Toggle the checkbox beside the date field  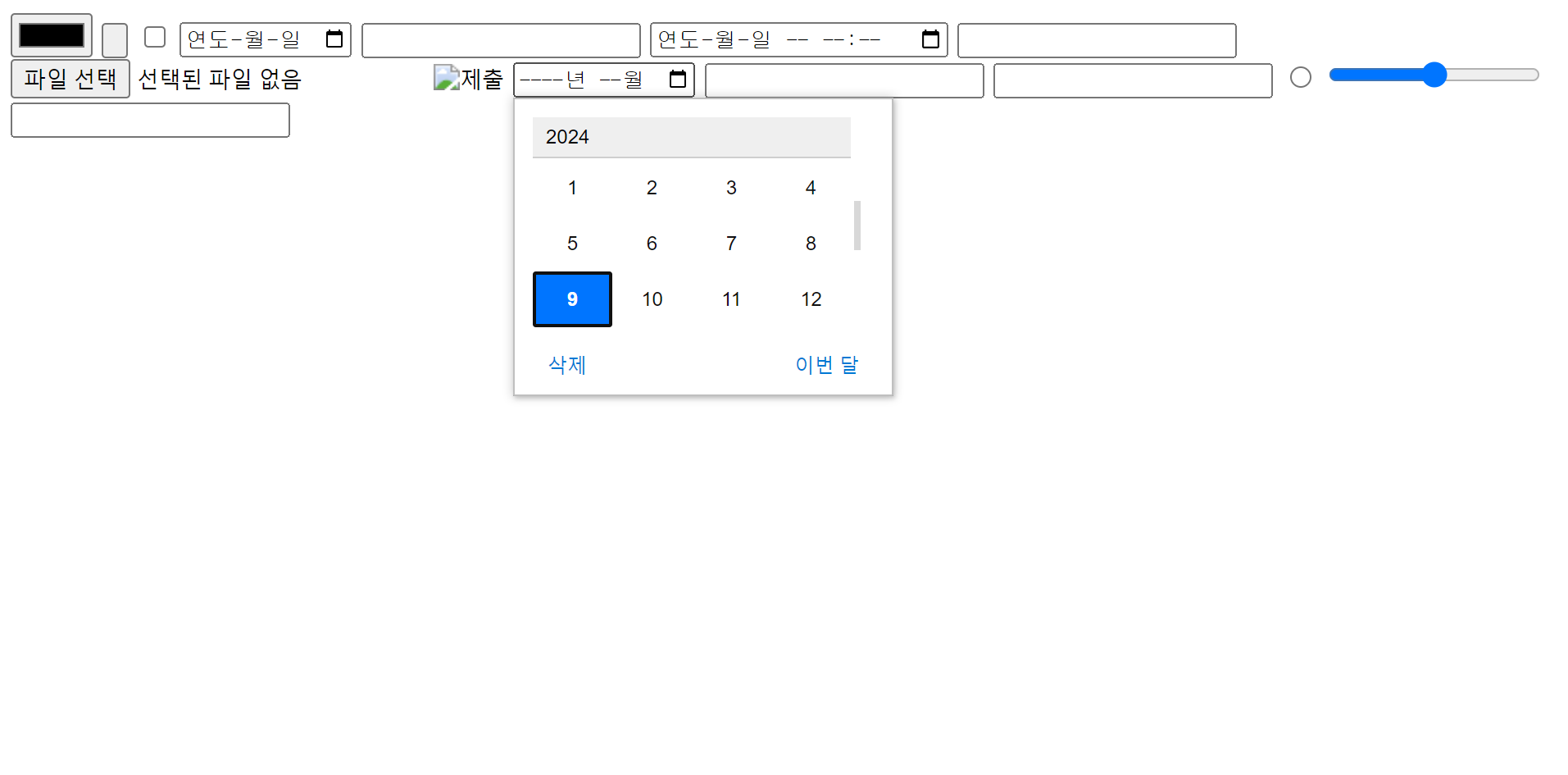(x=155, y=37)
